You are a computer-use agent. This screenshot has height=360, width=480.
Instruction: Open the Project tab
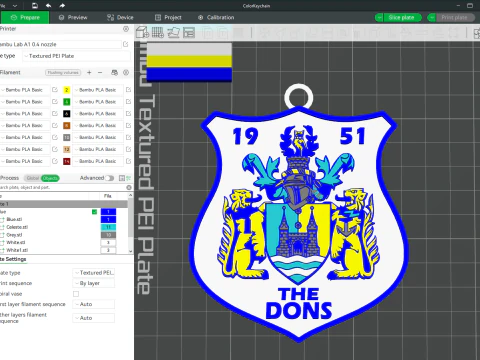pos(168,17)
